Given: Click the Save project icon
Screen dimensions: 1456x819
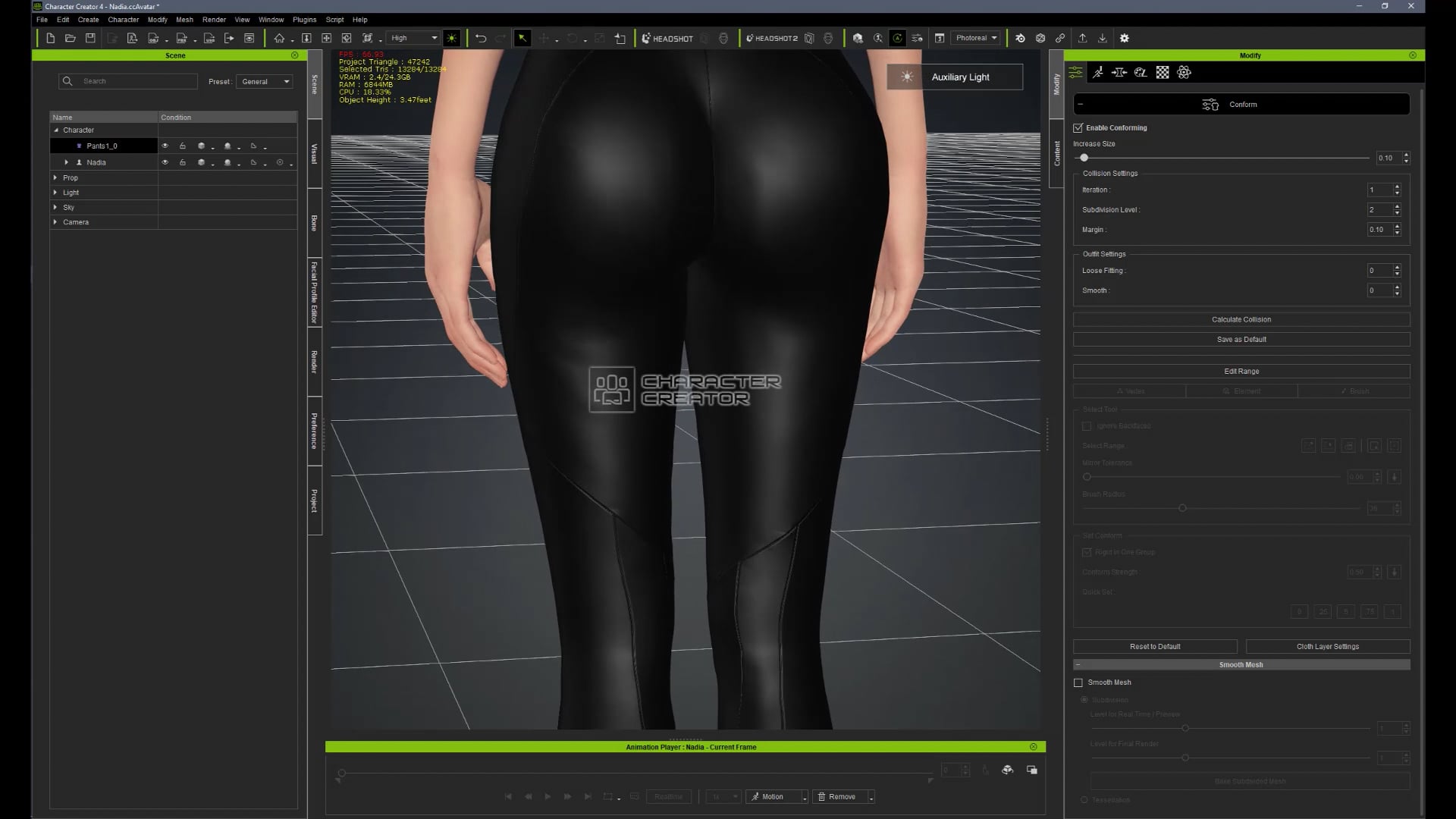Looking at the screenshot, I should click(90, 38).
